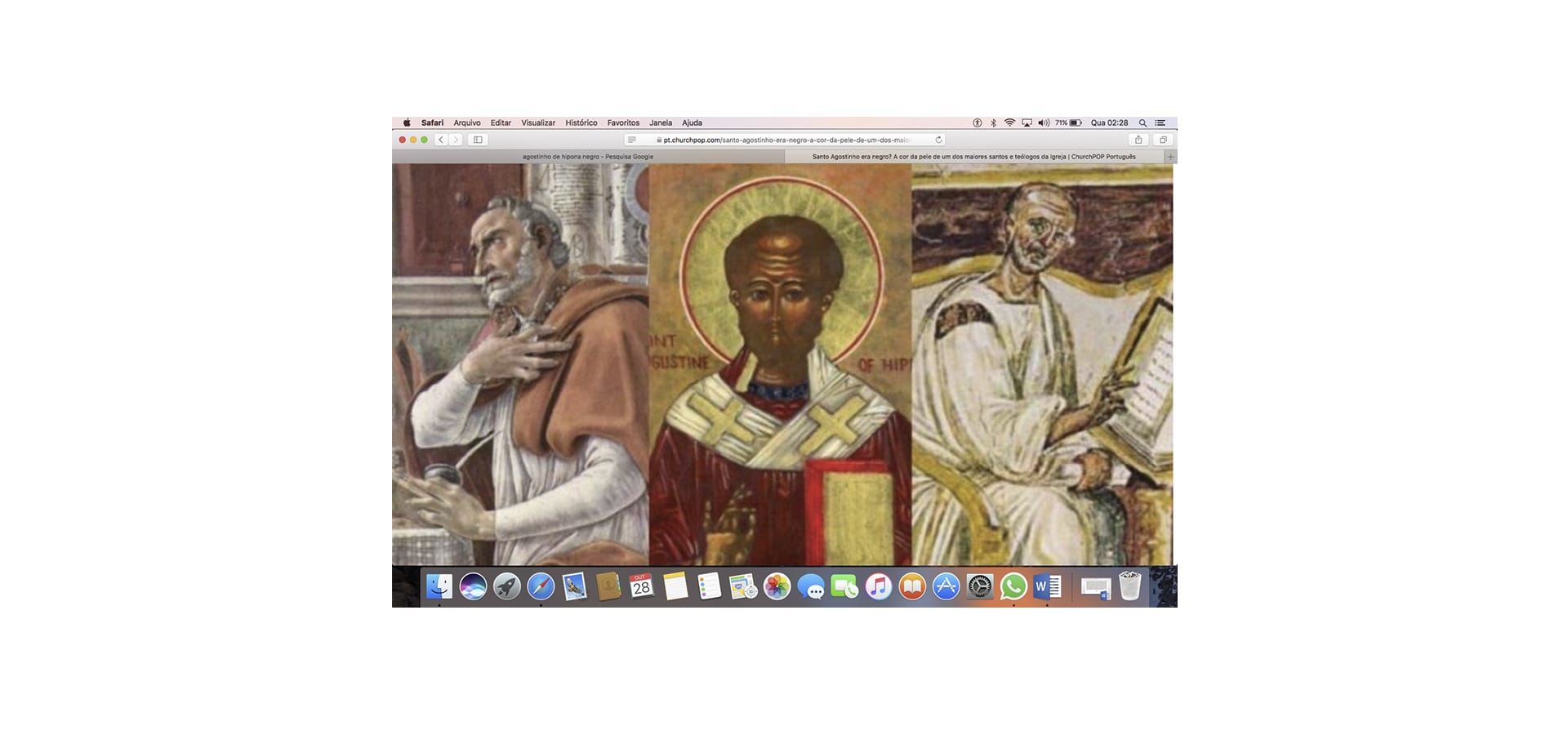This screenshot has width=1568, height=735.
Task: Switch to 'agostinho de hipona negro' Google tab
Action: point(588,157)
